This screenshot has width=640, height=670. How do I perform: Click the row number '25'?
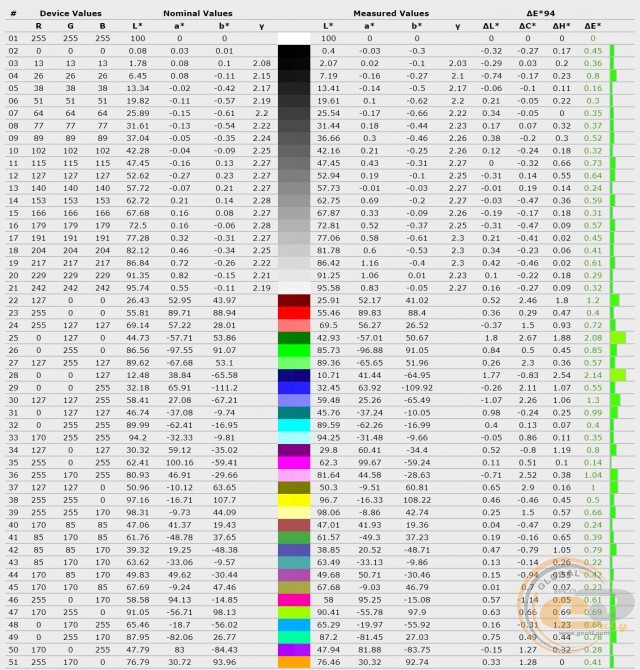tap(13, 338)
